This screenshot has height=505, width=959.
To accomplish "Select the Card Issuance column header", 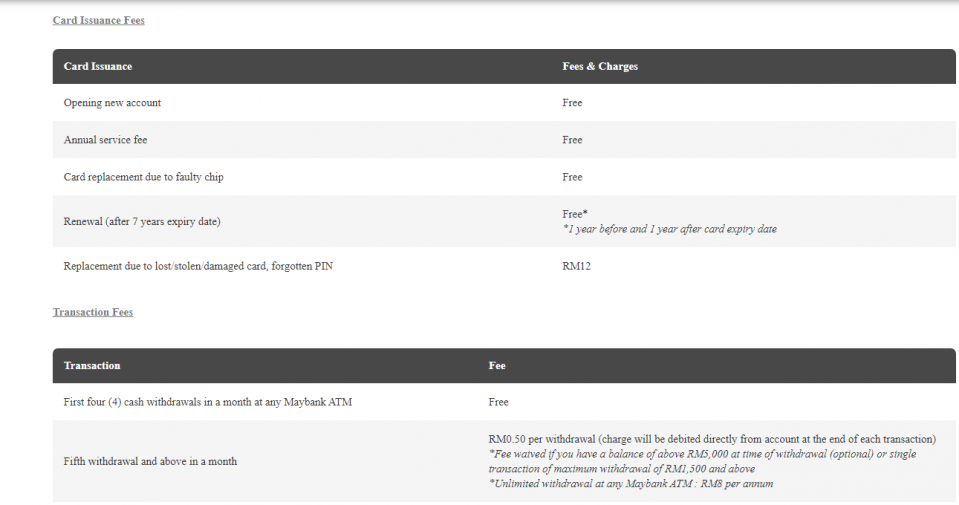I will click(x=98, y=66).
